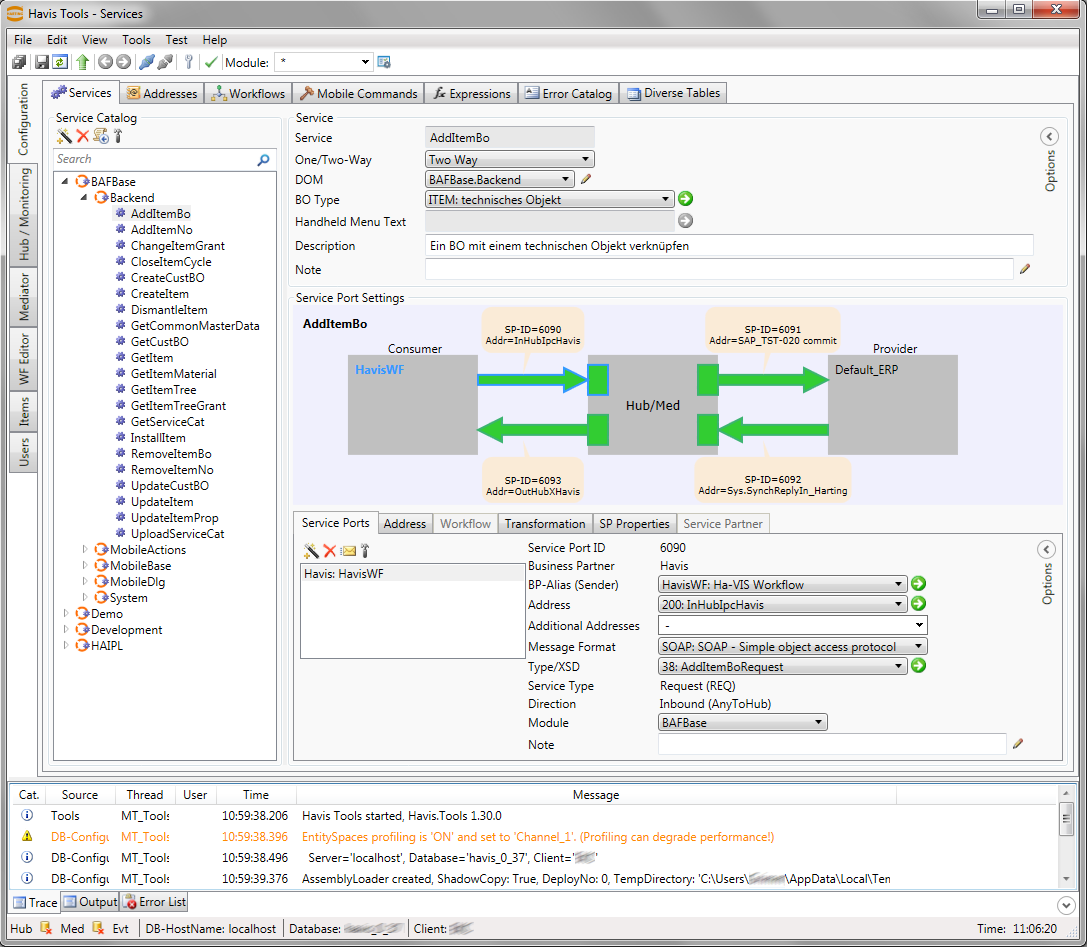Click the magic wand icon in Service Catalog
This screenshot has height=947, width=1087.
pyautogui.click(x=65, y=136)
